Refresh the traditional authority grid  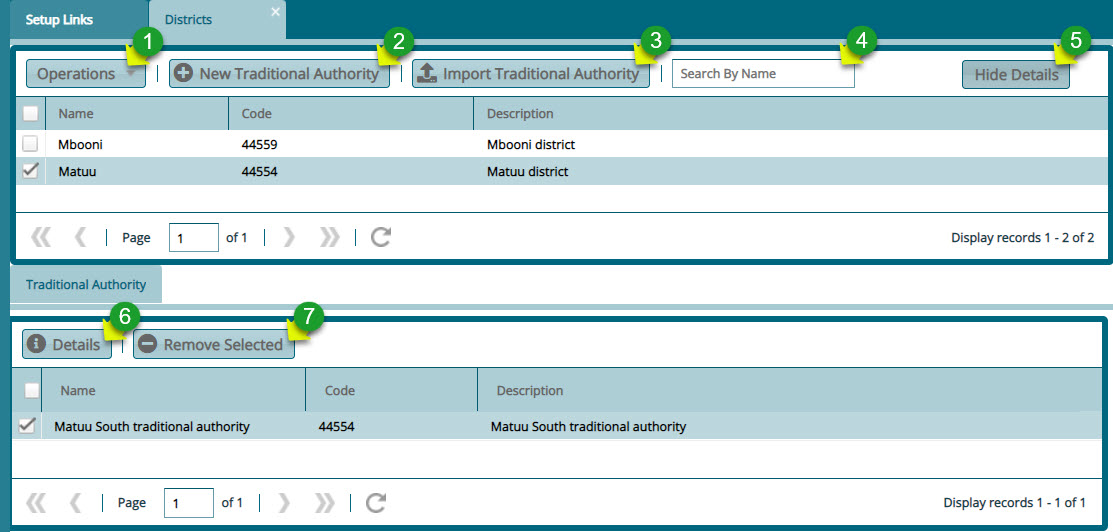point(376,503)
